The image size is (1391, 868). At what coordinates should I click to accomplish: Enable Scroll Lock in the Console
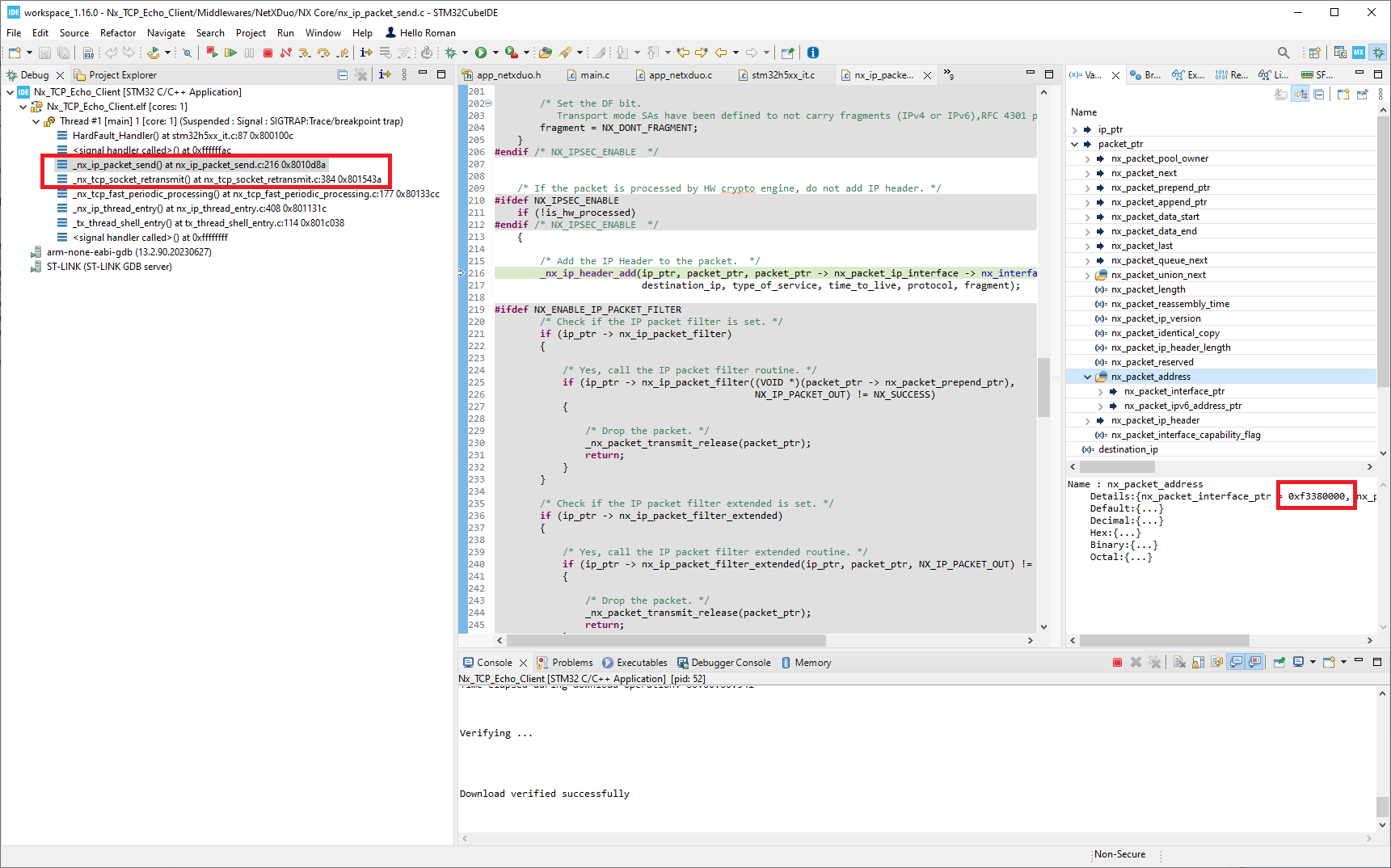(x=1197, y=662)
